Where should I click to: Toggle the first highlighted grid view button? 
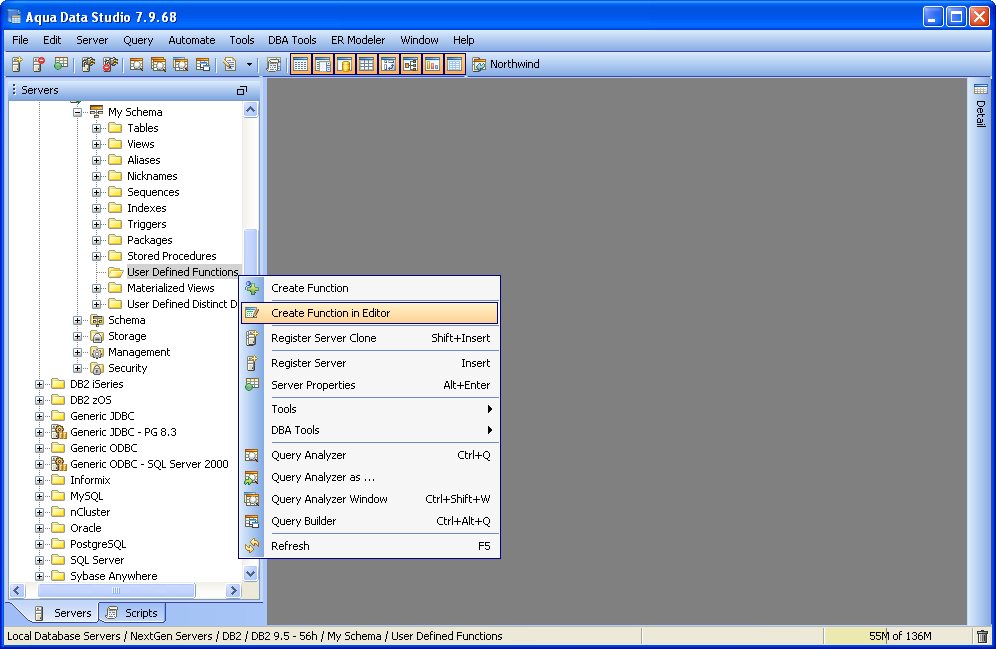[x=301, y=64]
